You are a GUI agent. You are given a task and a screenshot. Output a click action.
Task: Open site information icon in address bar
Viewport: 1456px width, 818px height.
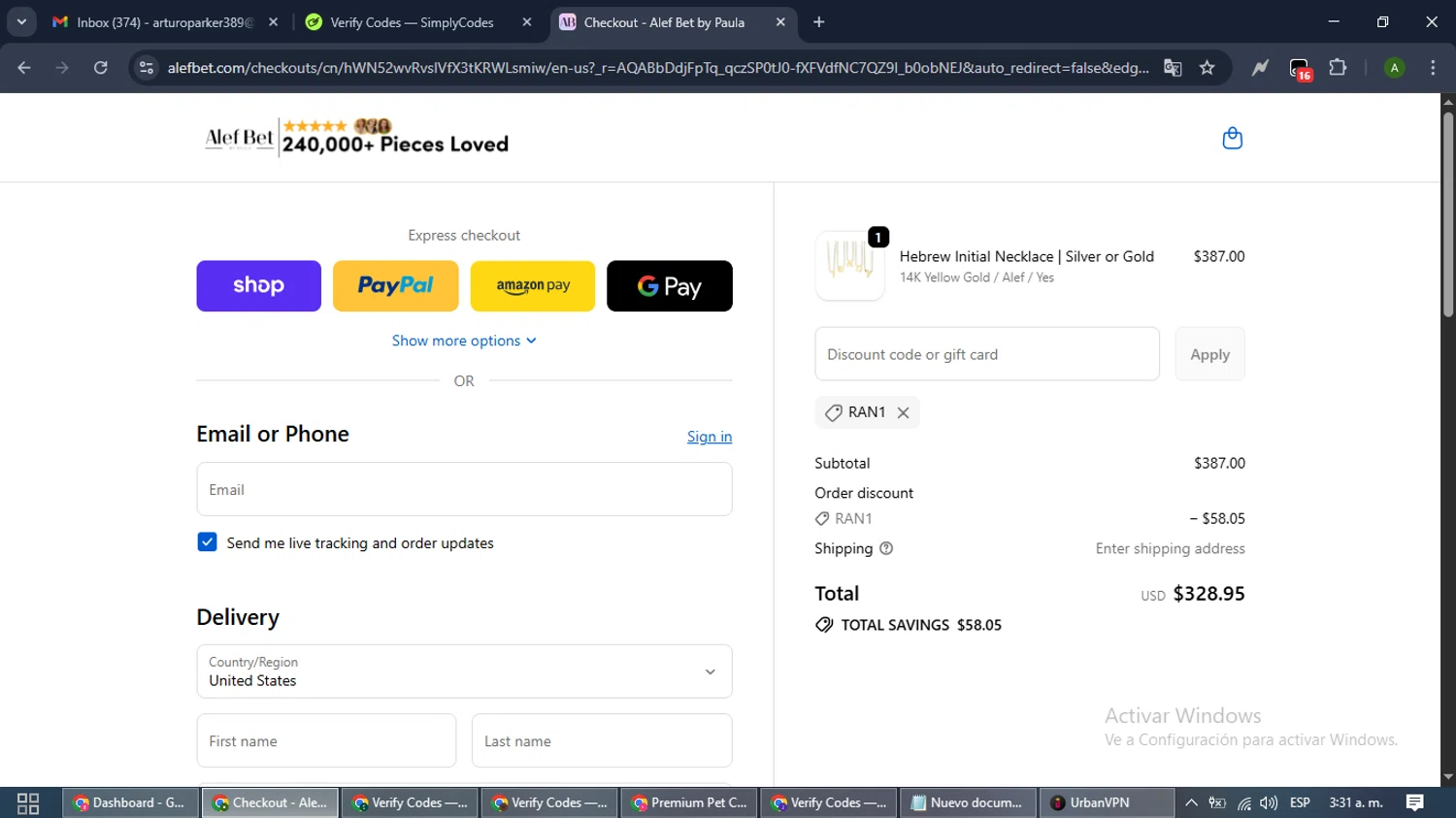147,68
